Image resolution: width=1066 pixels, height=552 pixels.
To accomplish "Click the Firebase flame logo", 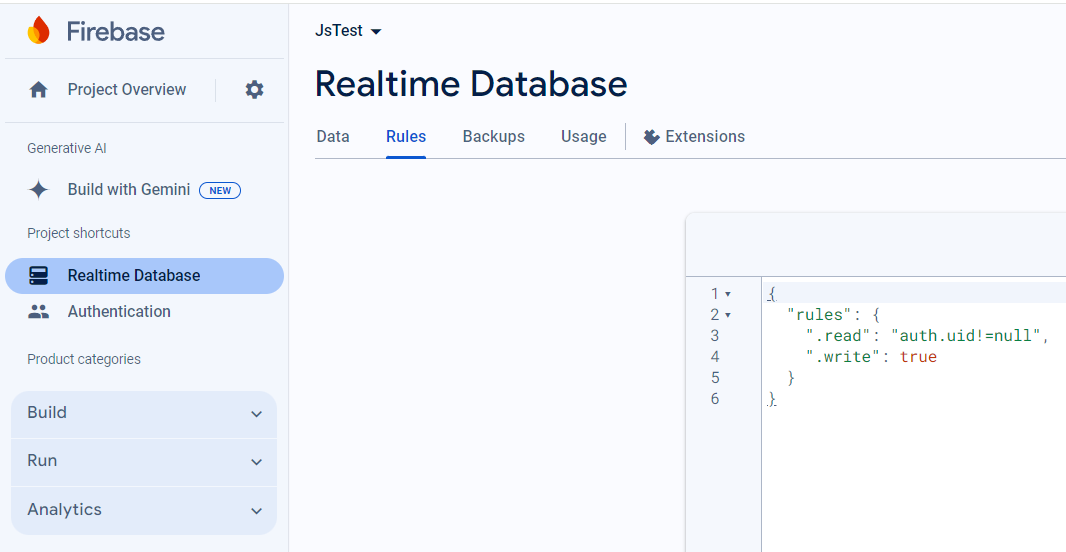I will [39, 31].
